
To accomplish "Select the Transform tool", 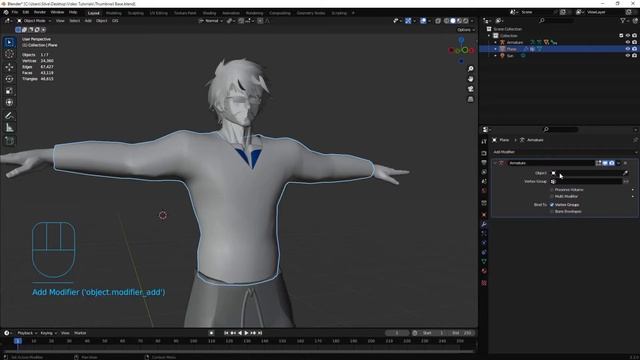I will point(9,102).
